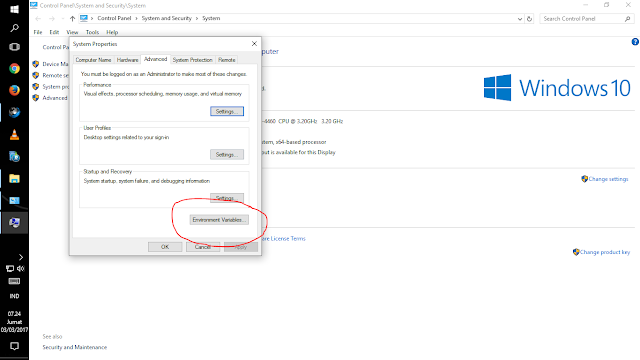Open the Edit menu
The height and width of the screenshot is (360, 640).
pos(54,32)
